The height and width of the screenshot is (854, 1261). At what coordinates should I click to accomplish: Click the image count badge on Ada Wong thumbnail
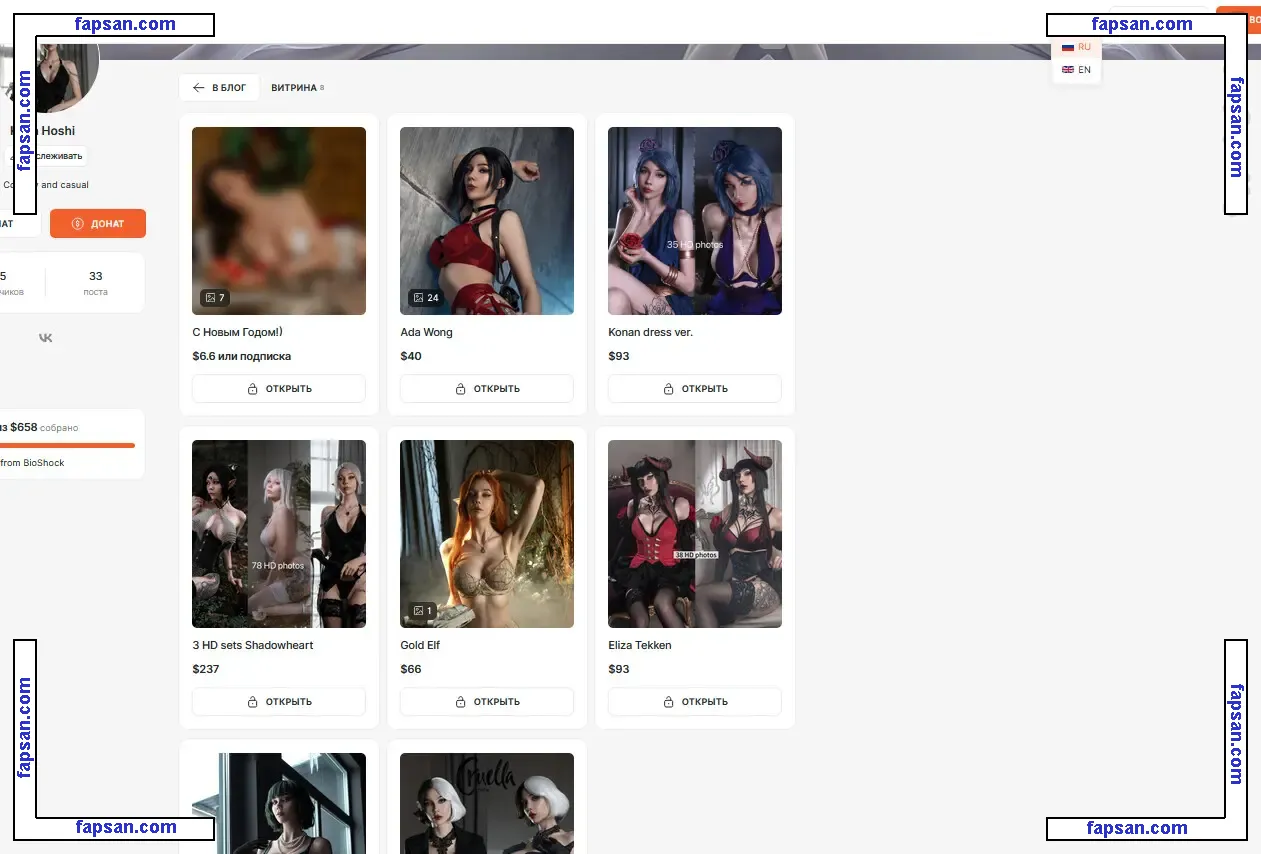coord(424,297)
